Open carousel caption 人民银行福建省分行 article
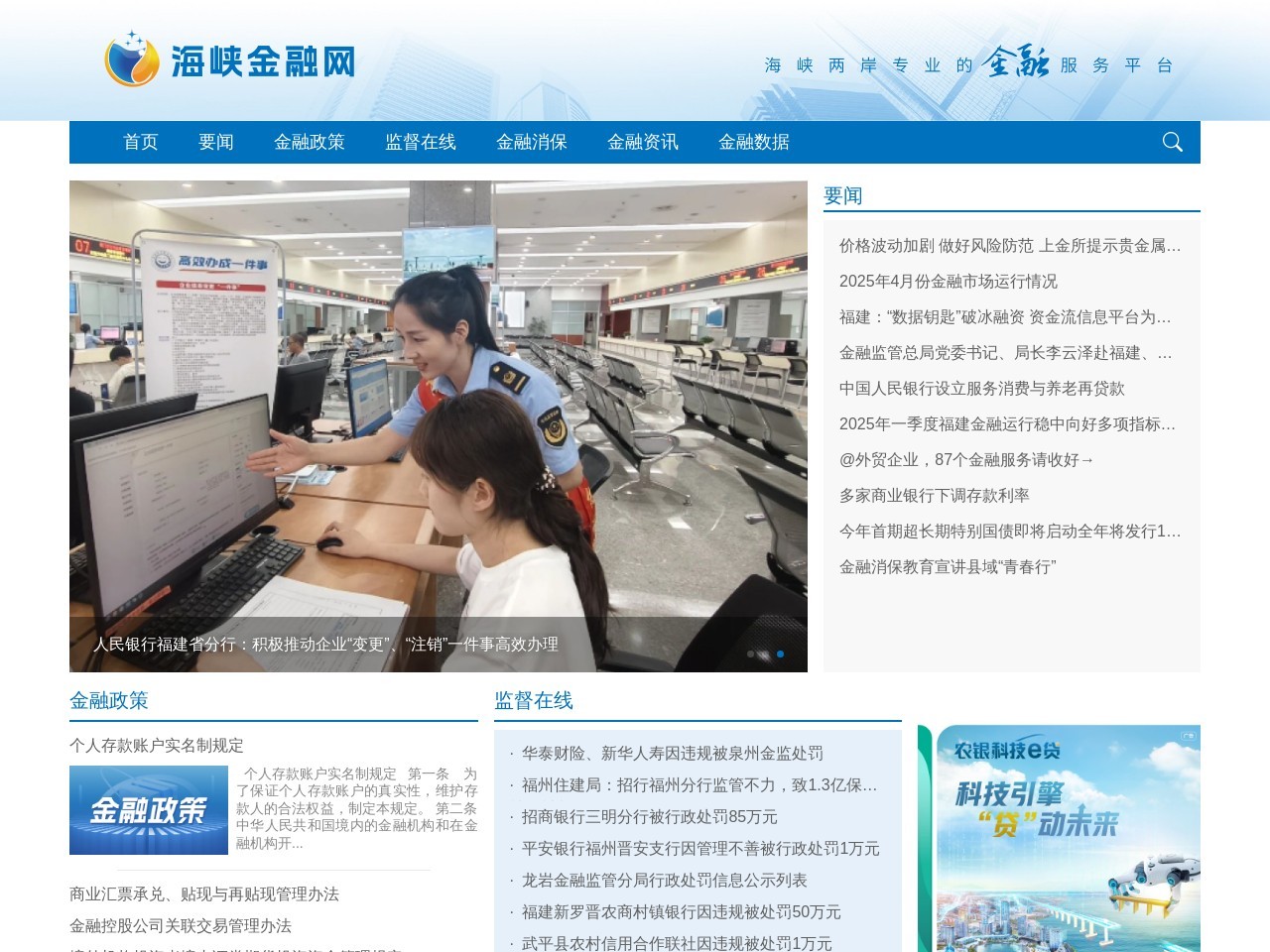Screen dimensions: 1270x952 [x=326, y=645]
